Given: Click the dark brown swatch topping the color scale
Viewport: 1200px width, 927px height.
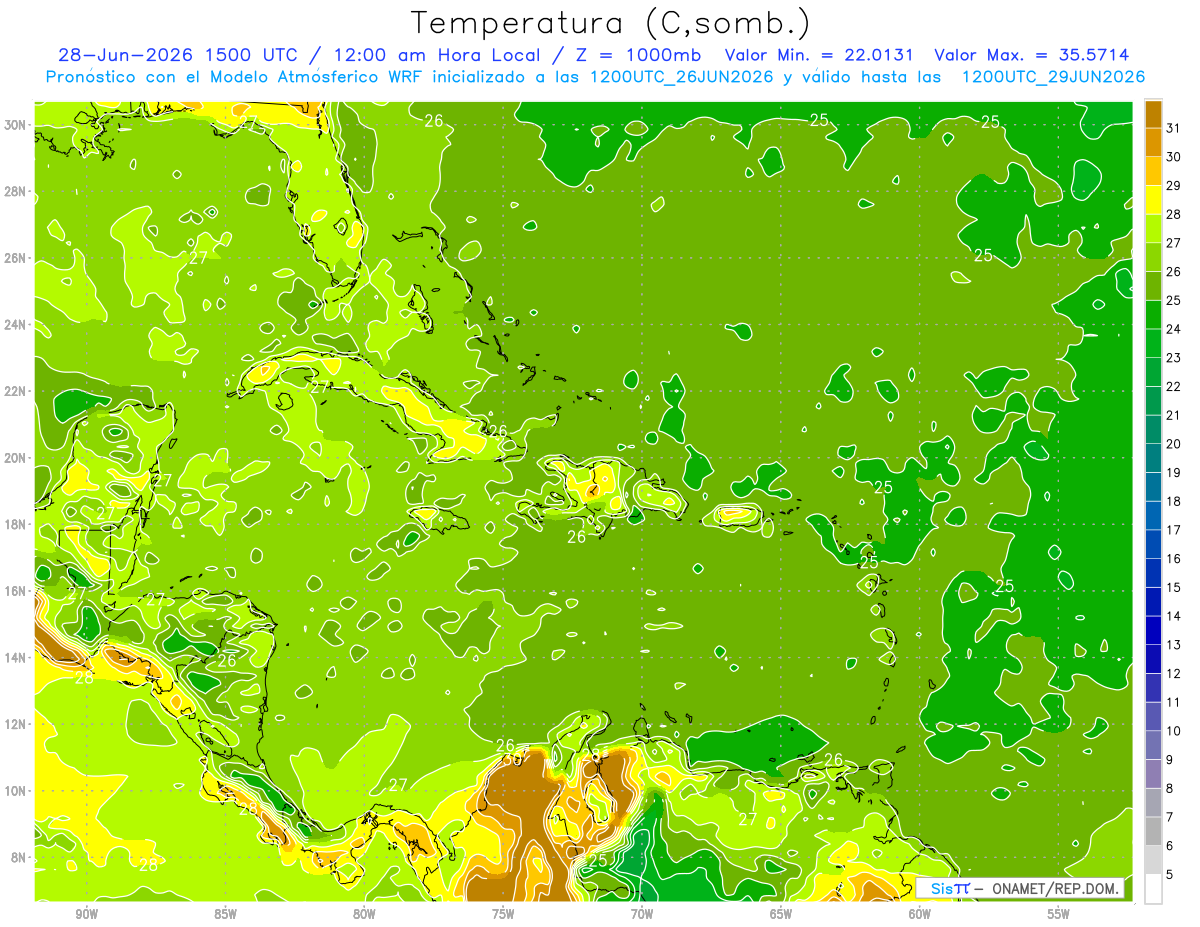Looking at the screenshot, I should click(1153, 114).
